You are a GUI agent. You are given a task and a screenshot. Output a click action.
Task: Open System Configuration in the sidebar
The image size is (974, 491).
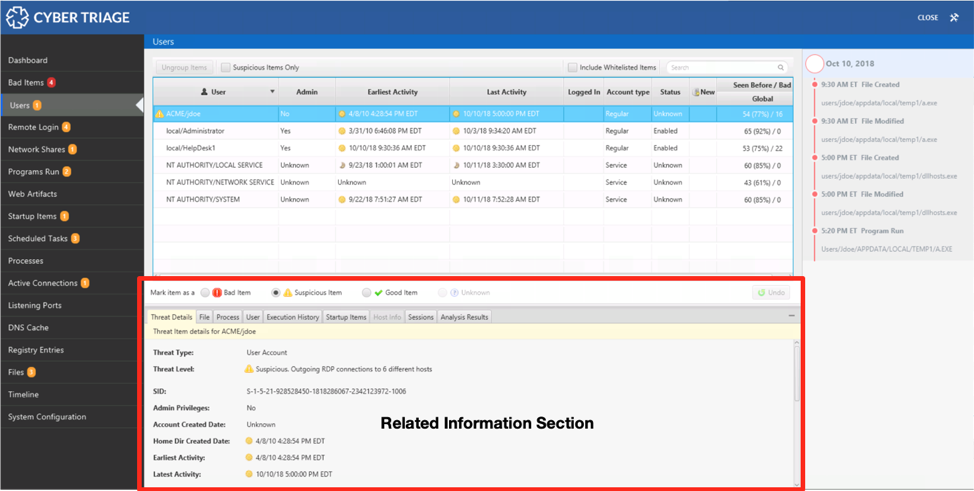[72, 417]
